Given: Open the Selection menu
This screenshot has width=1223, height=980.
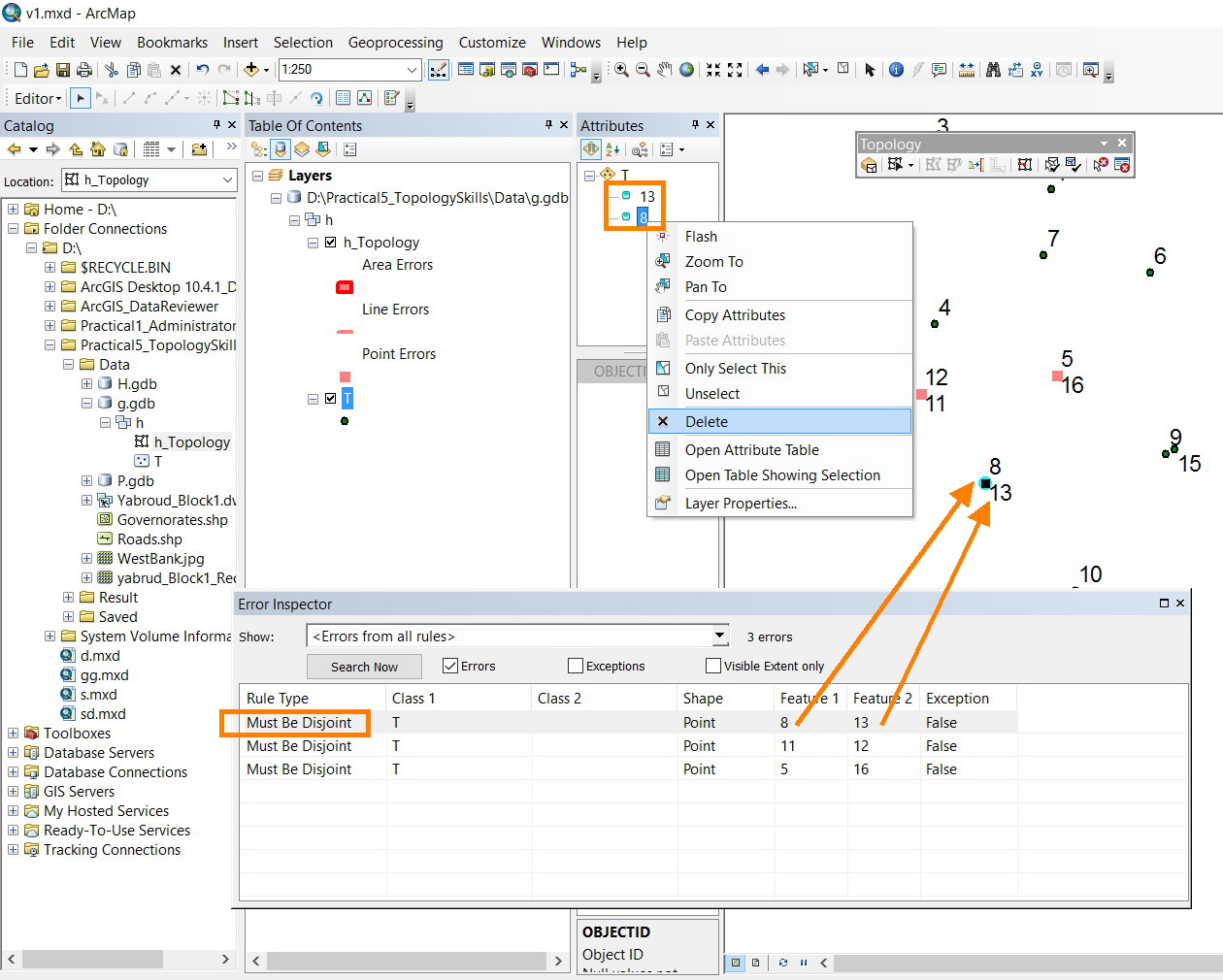Looking at the screenshot, I should click(x=303, y=43).
